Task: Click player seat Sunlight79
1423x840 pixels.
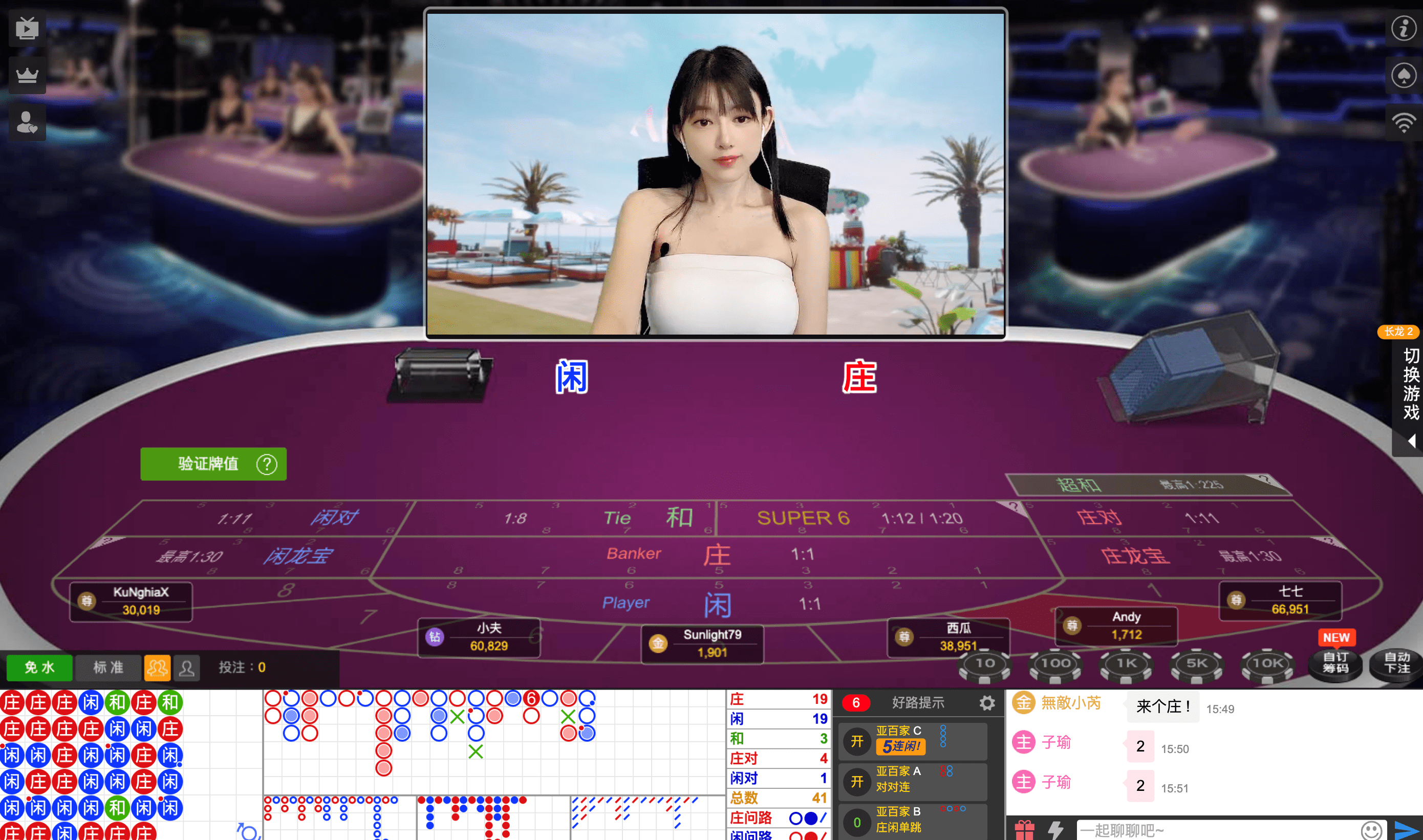Action: point(702,644)
